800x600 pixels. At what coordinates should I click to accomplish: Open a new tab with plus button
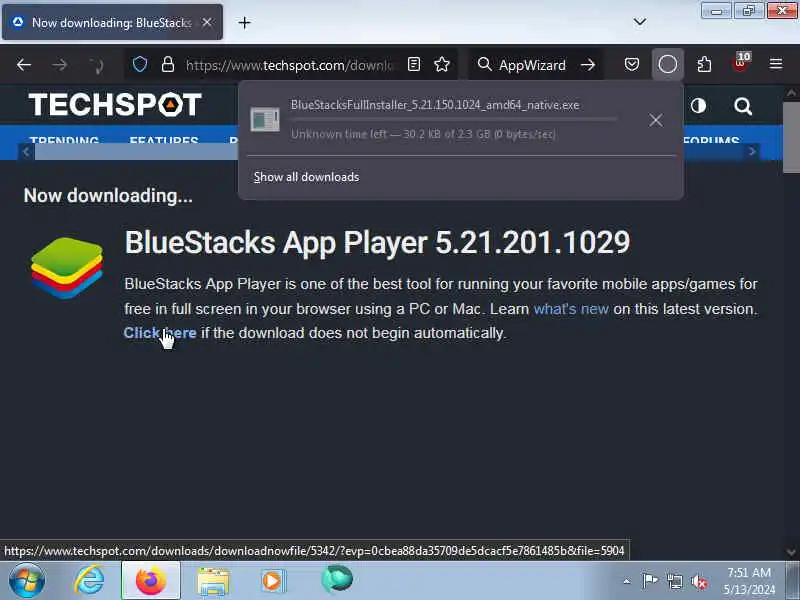point(244,22)
